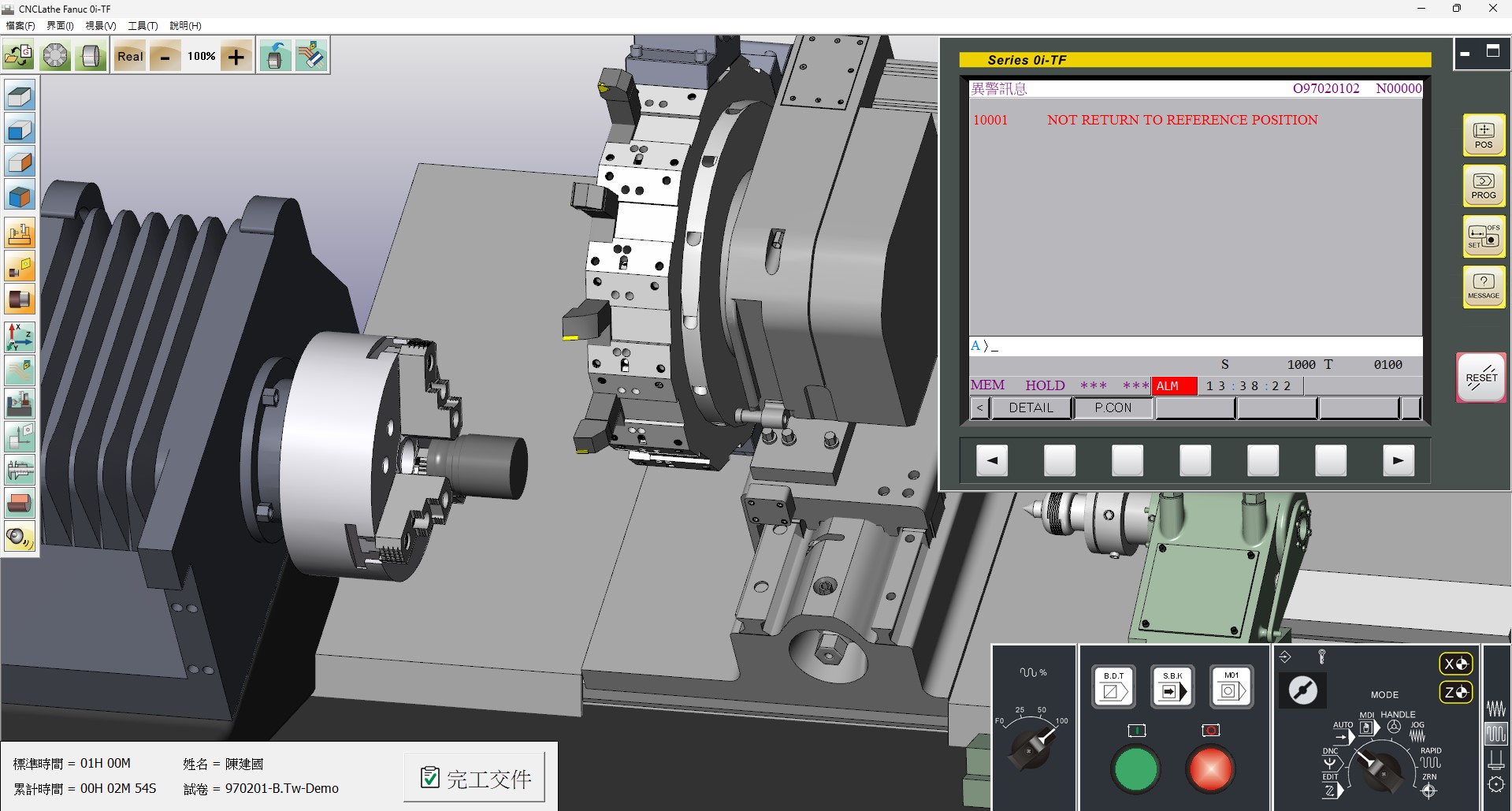
Task: Maximize the Series 0i-TF controller panel
Action: 1492,51
